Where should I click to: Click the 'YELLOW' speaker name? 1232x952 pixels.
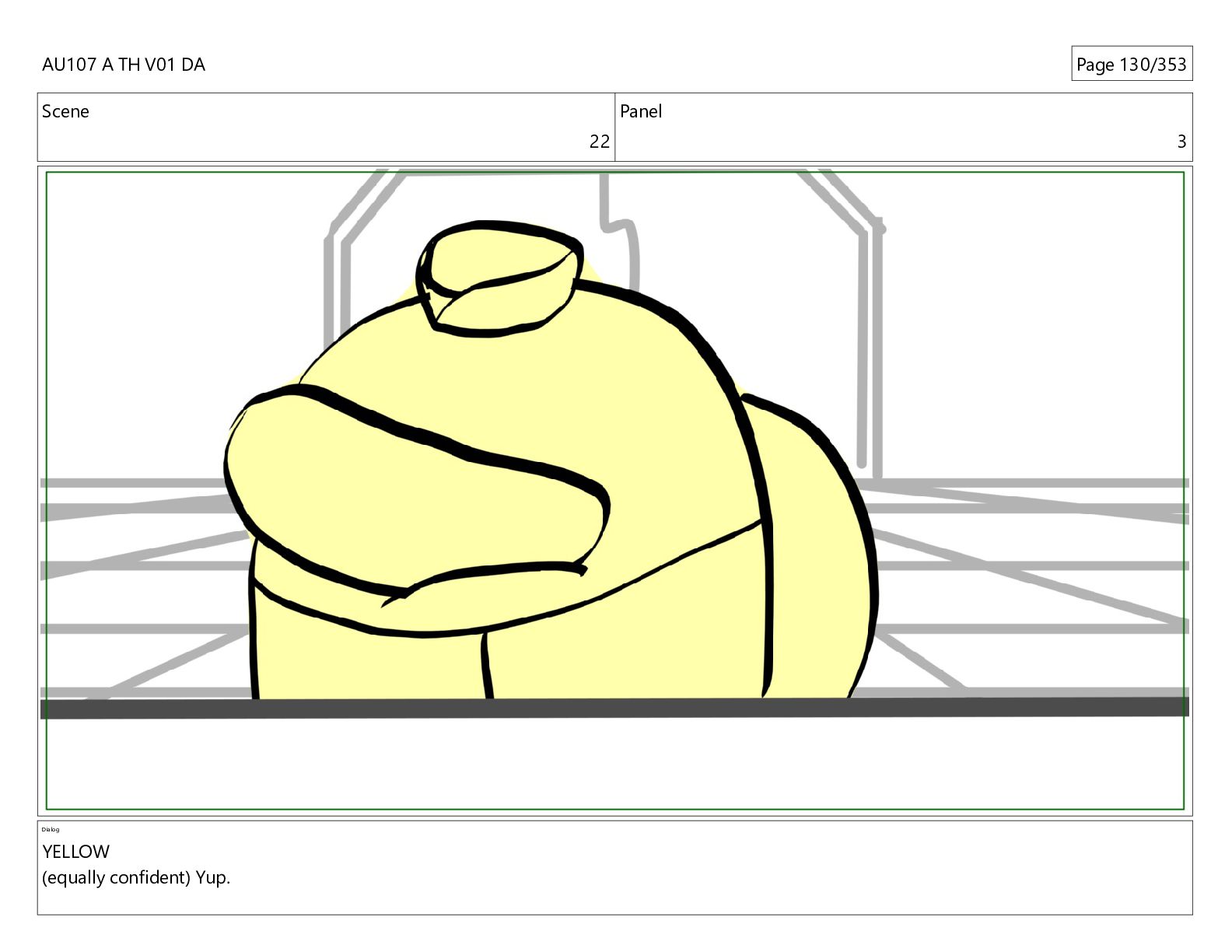[x=76, y=852]
